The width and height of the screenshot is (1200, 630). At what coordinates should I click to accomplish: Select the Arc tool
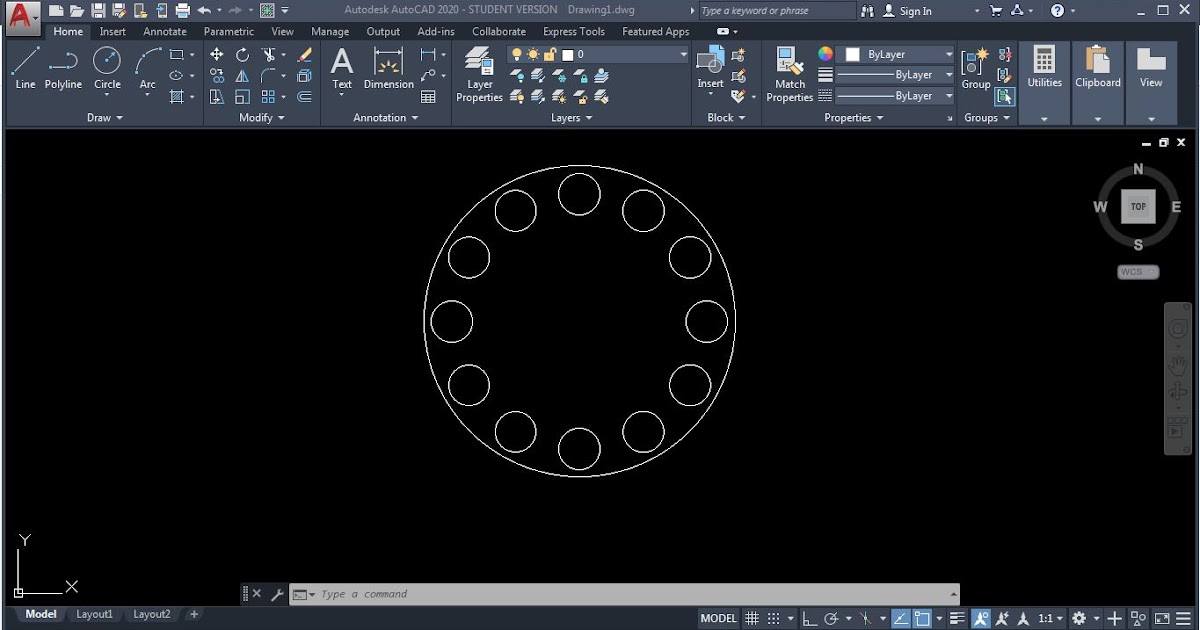coord(145,62)
